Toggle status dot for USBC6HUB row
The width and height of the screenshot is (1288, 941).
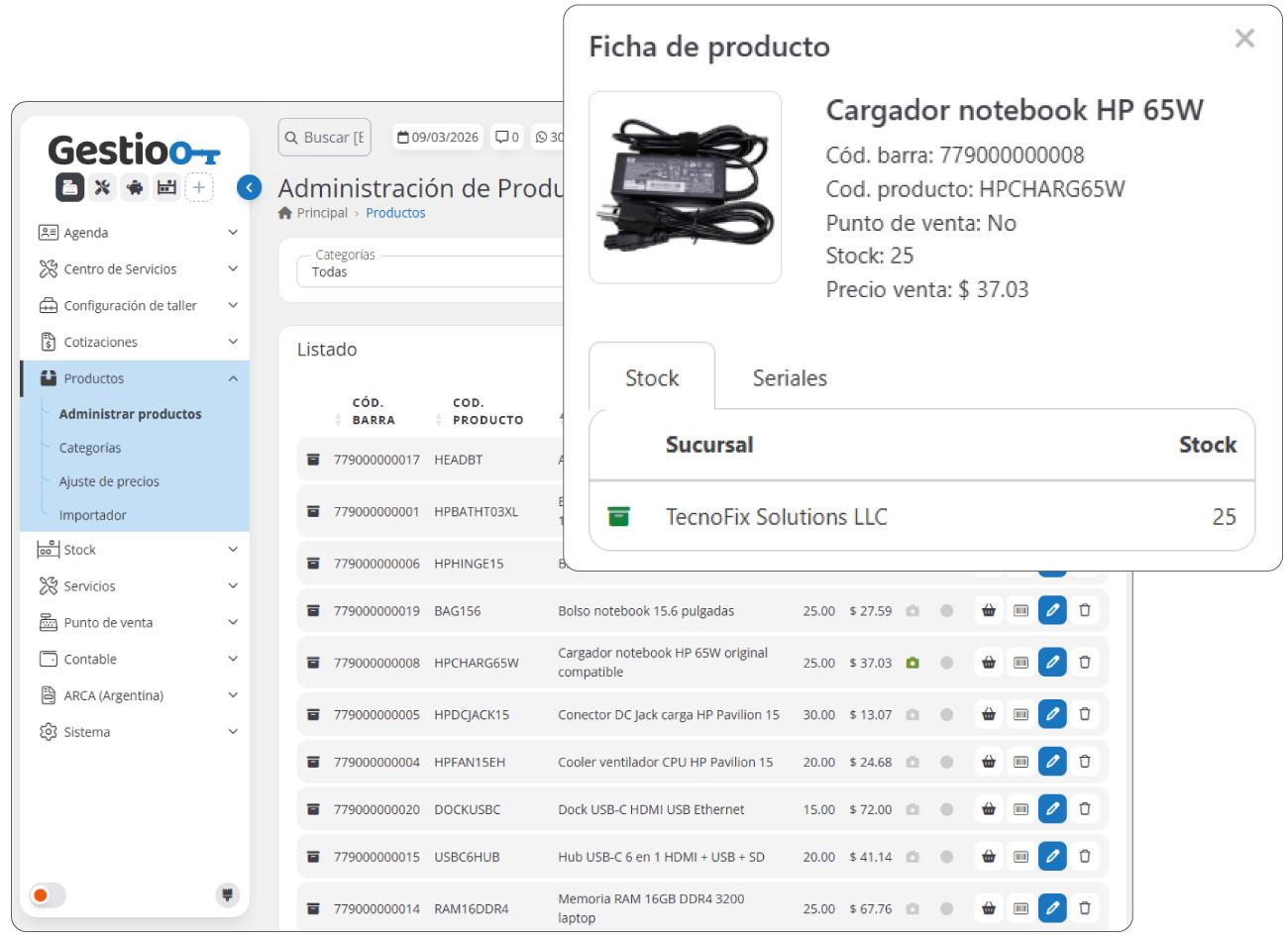pos(947,857)
